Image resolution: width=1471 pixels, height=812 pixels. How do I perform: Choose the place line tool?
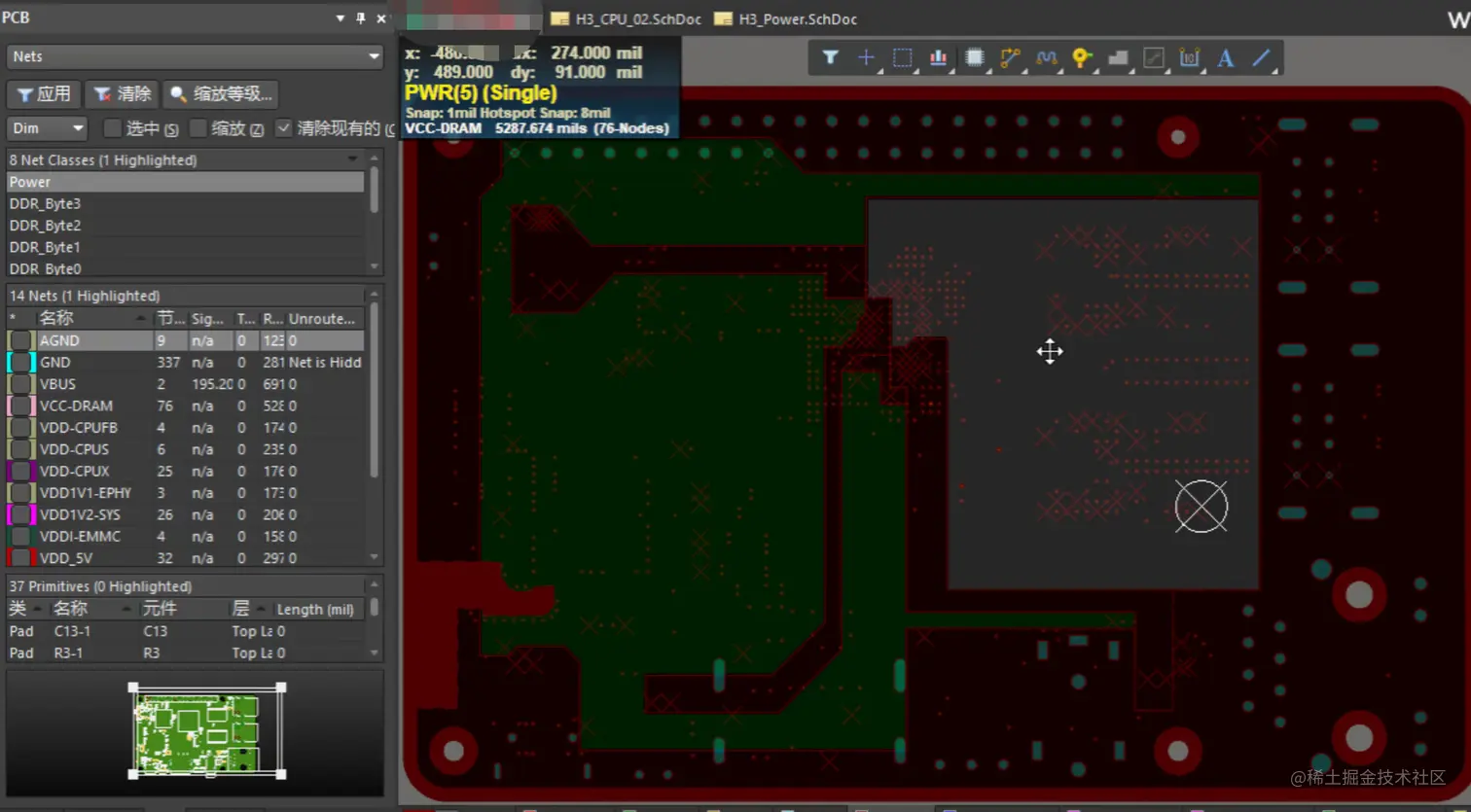(x=1261, y=57)
